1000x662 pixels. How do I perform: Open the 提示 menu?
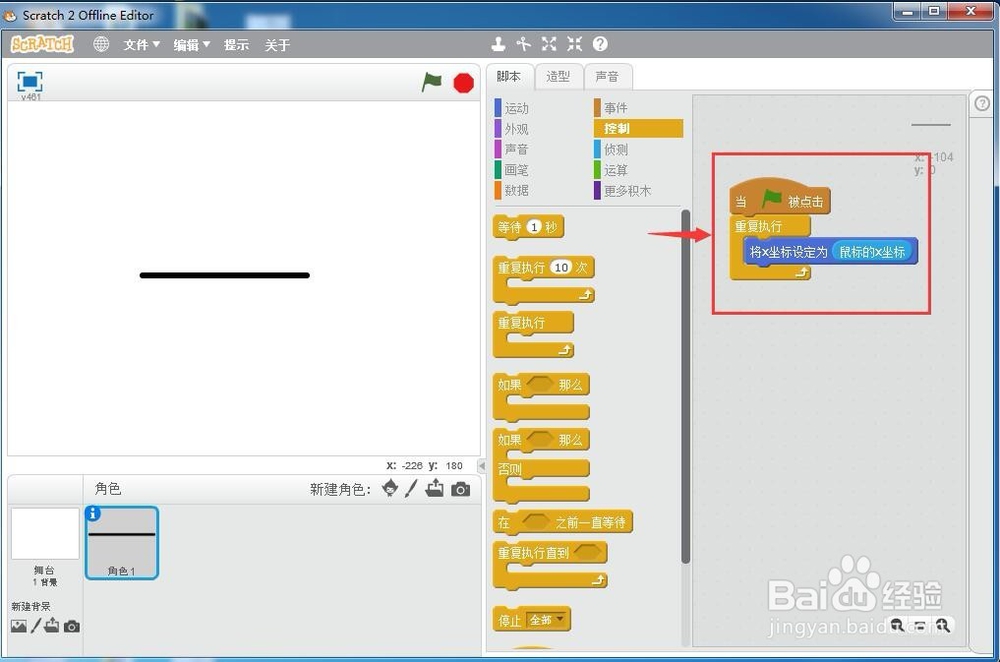[x=236, y=45]
